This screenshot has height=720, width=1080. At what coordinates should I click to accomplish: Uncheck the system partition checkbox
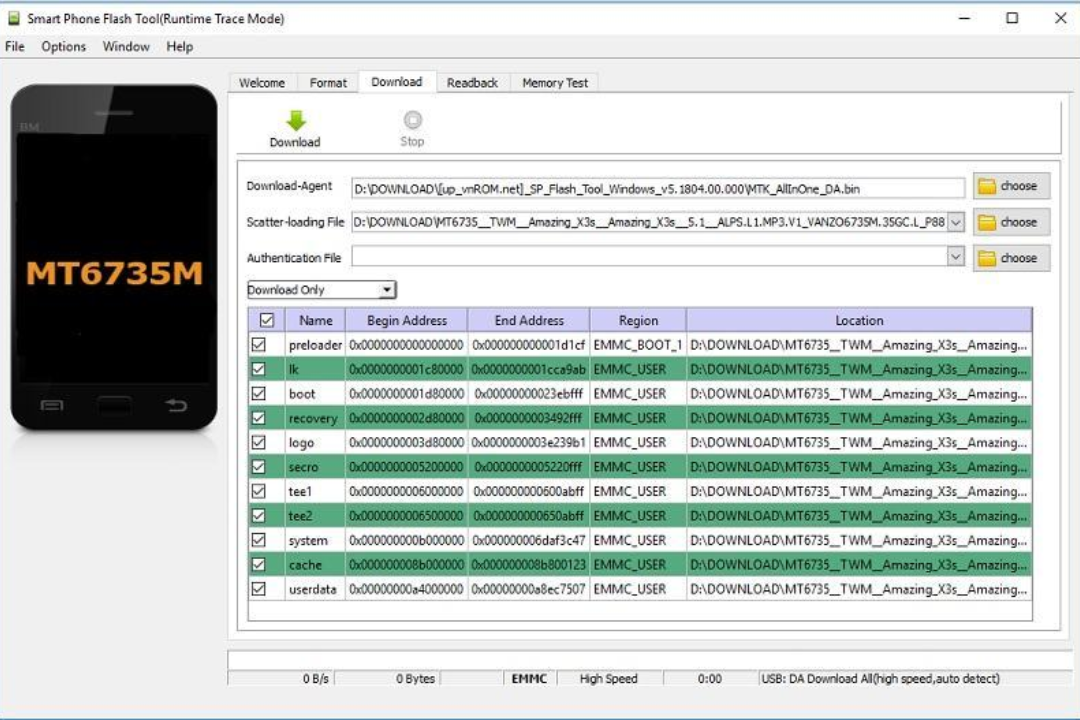pos(258,540)
